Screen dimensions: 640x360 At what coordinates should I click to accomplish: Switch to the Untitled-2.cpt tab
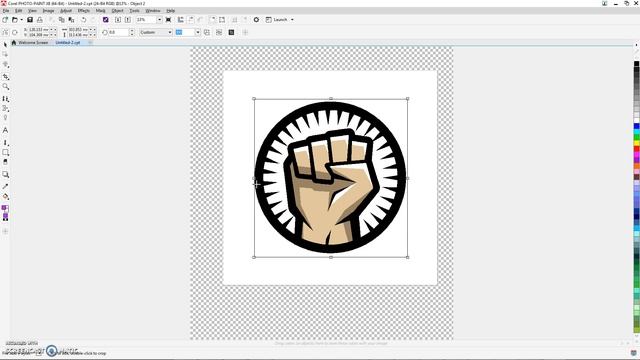(x=68, y=42)
